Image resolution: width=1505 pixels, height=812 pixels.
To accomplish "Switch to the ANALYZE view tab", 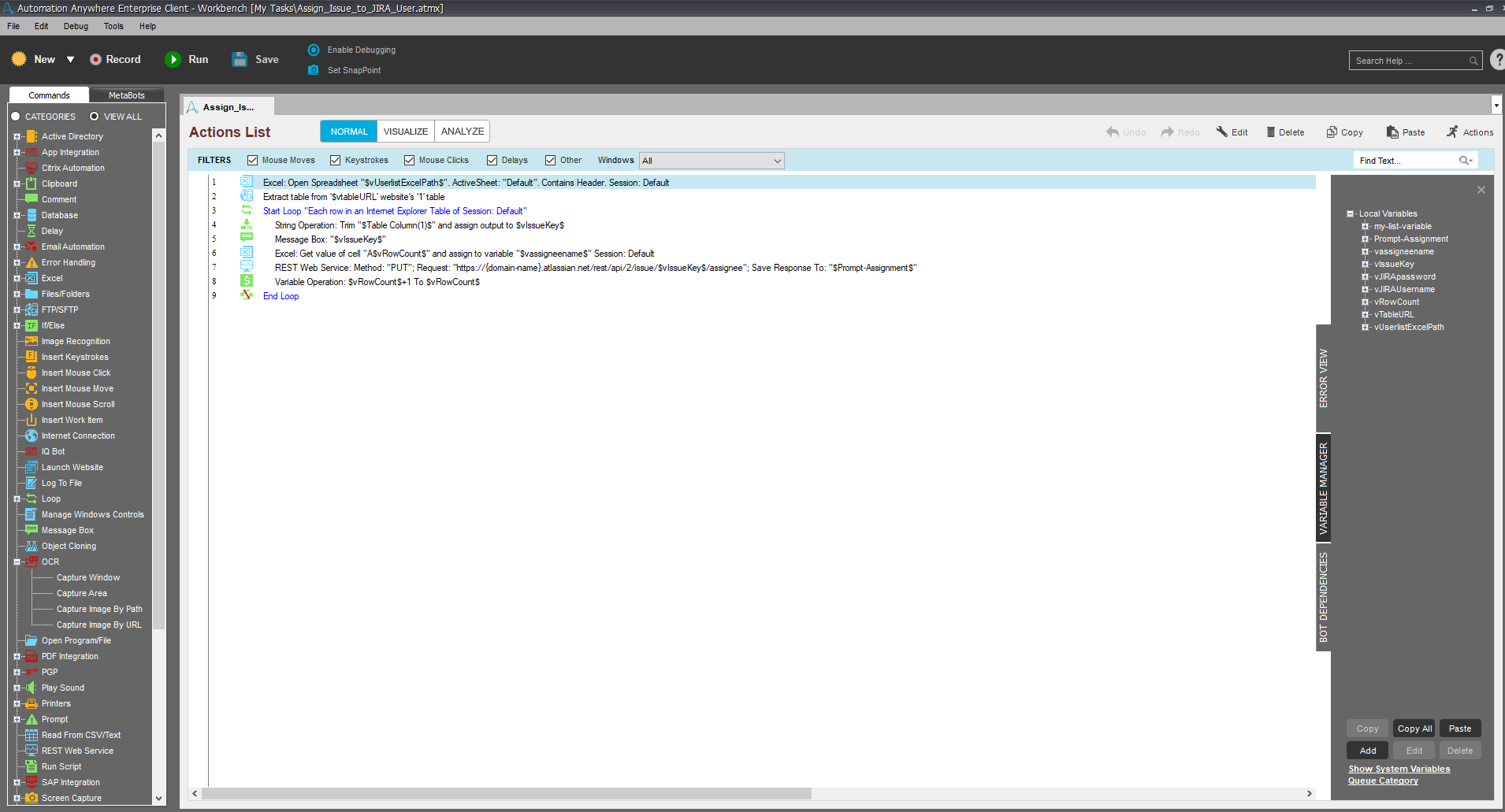I will [x=463, y=132].
